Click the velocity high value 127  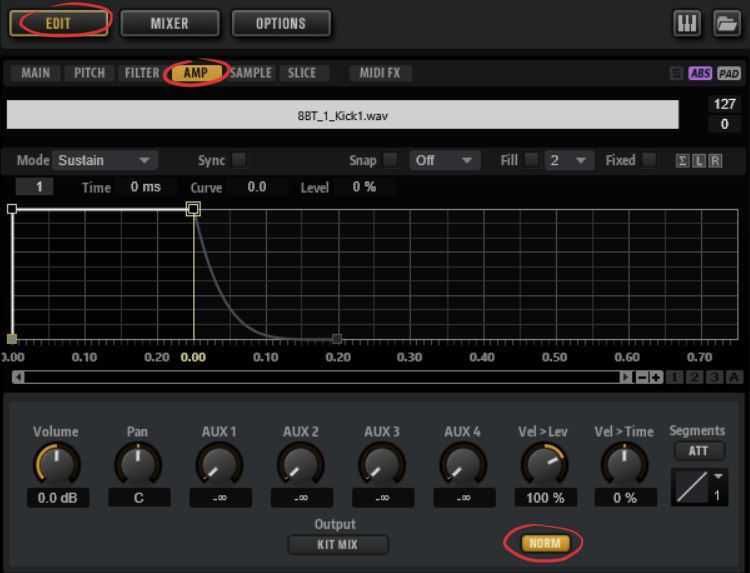(x=724, y=104)
